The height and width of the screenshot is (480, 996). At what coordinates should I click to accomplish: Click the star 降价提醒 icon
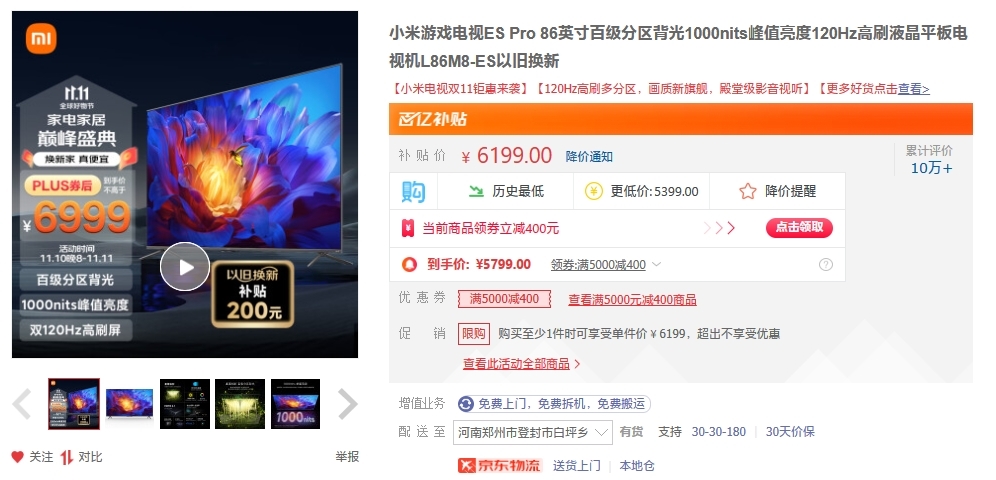click(748, 191)
